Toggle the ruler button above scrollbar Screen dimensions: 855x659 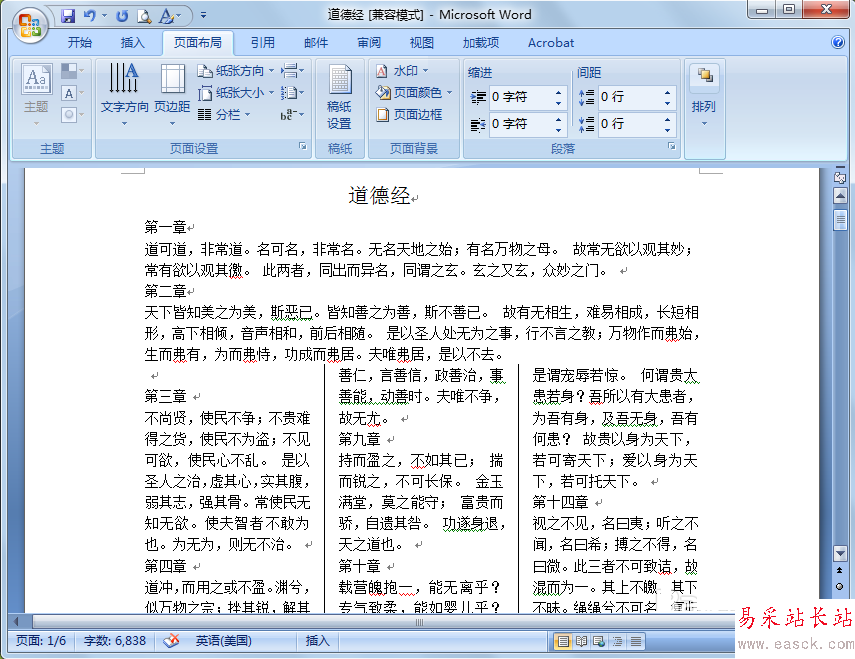pos(840,177)
